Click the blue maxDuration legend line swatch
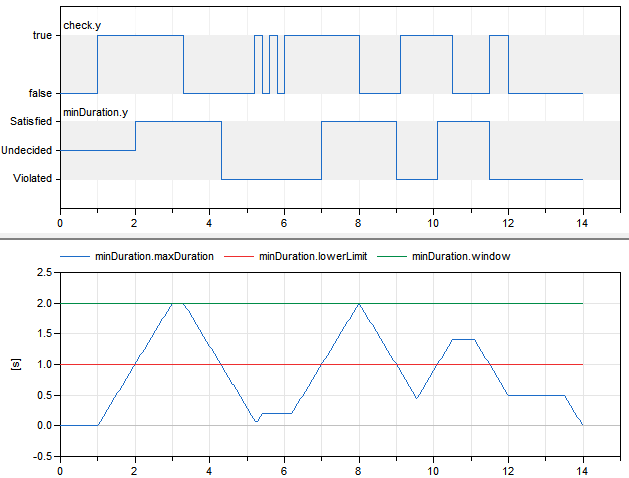Screen dimensions: 629x478 (x=75, y=256)
